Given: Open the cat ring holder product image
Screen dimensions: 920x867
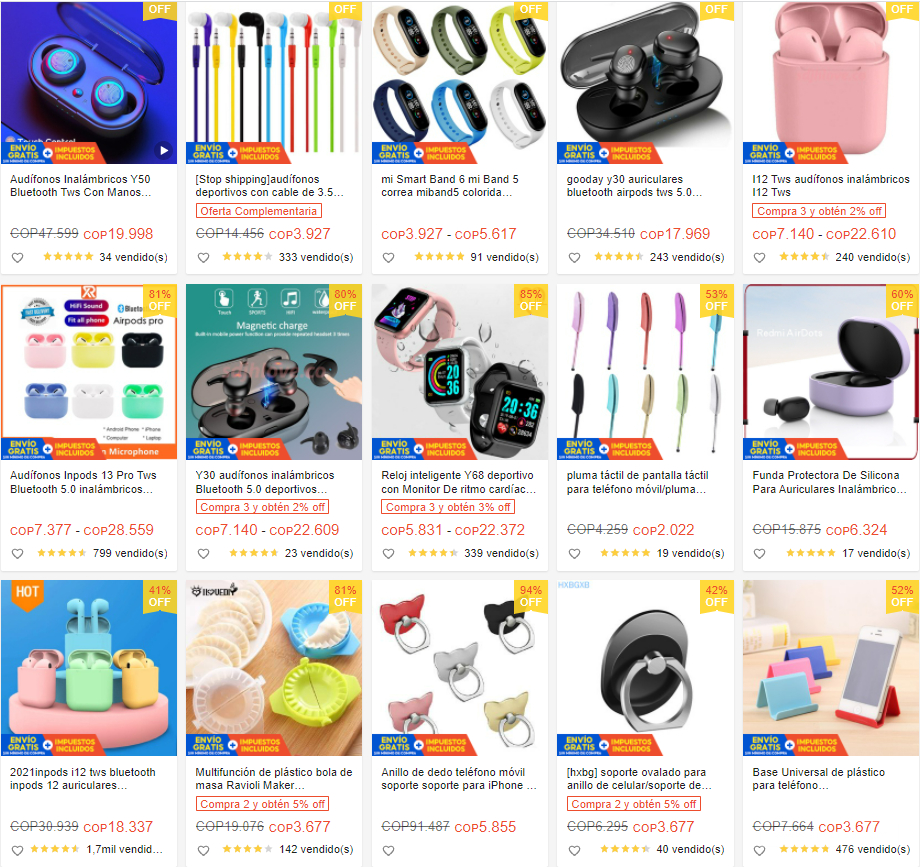Looking at the screenshot, I should [459, 668].
